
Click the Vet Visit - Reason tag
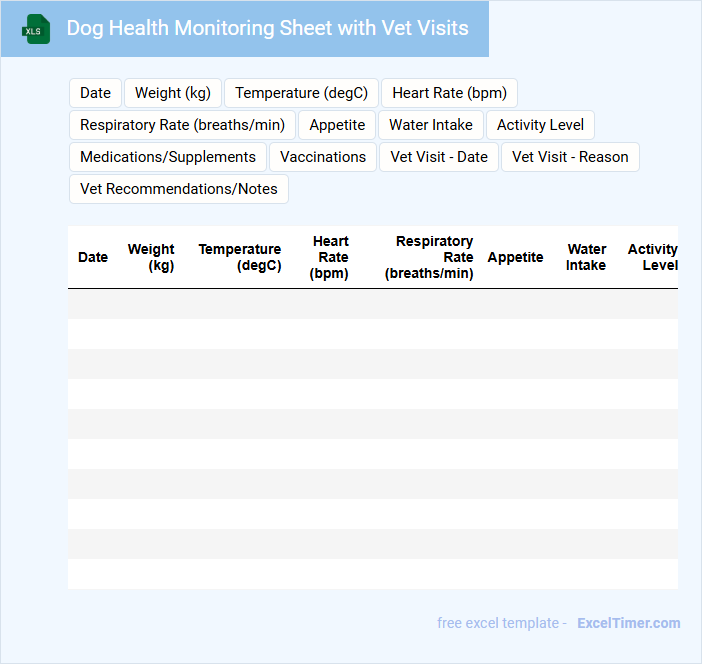coord(570,157)
